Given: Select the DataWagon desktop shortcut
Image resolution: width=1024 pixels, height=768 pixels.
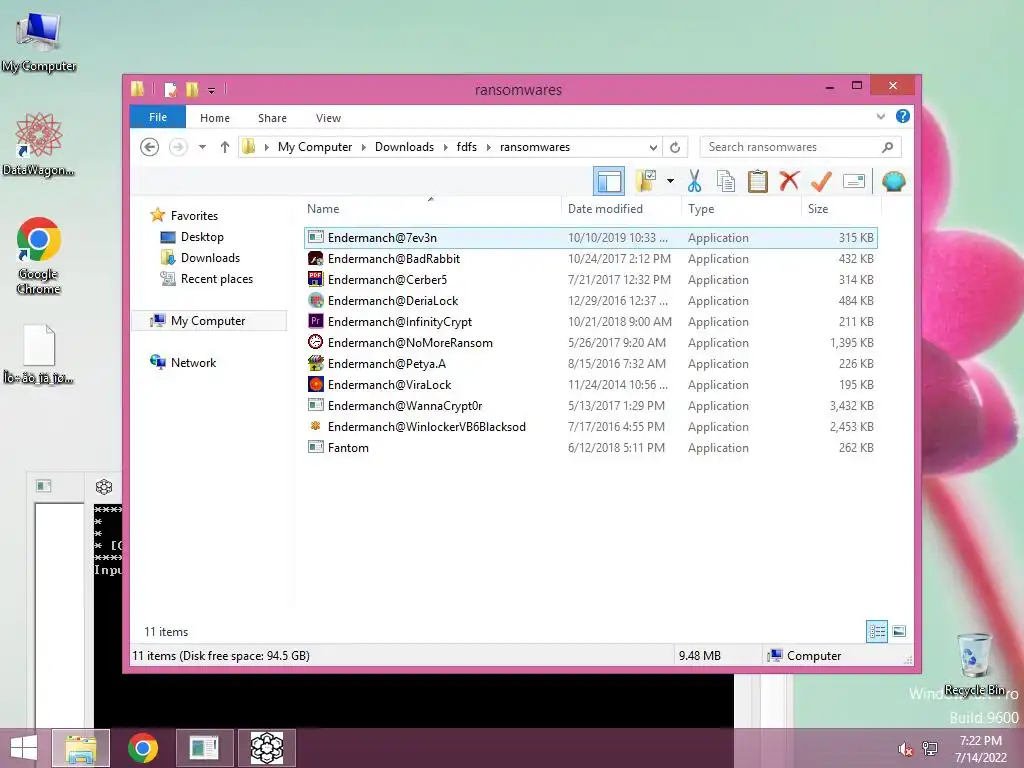Looking at the screenshot, I should click(39, 144).
